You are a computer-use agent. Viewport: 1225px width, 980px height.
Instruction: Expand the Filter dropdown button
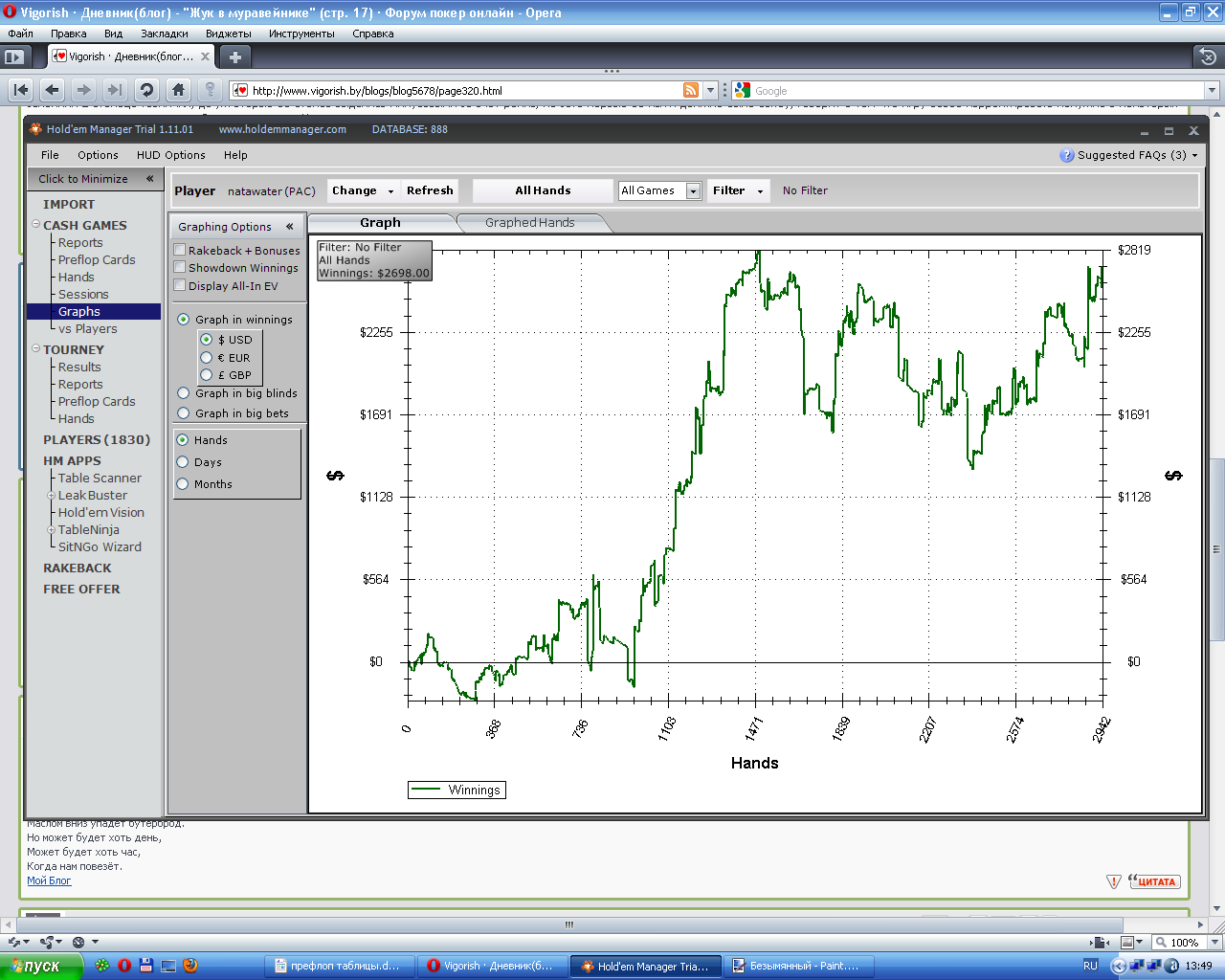coord(739,190)
